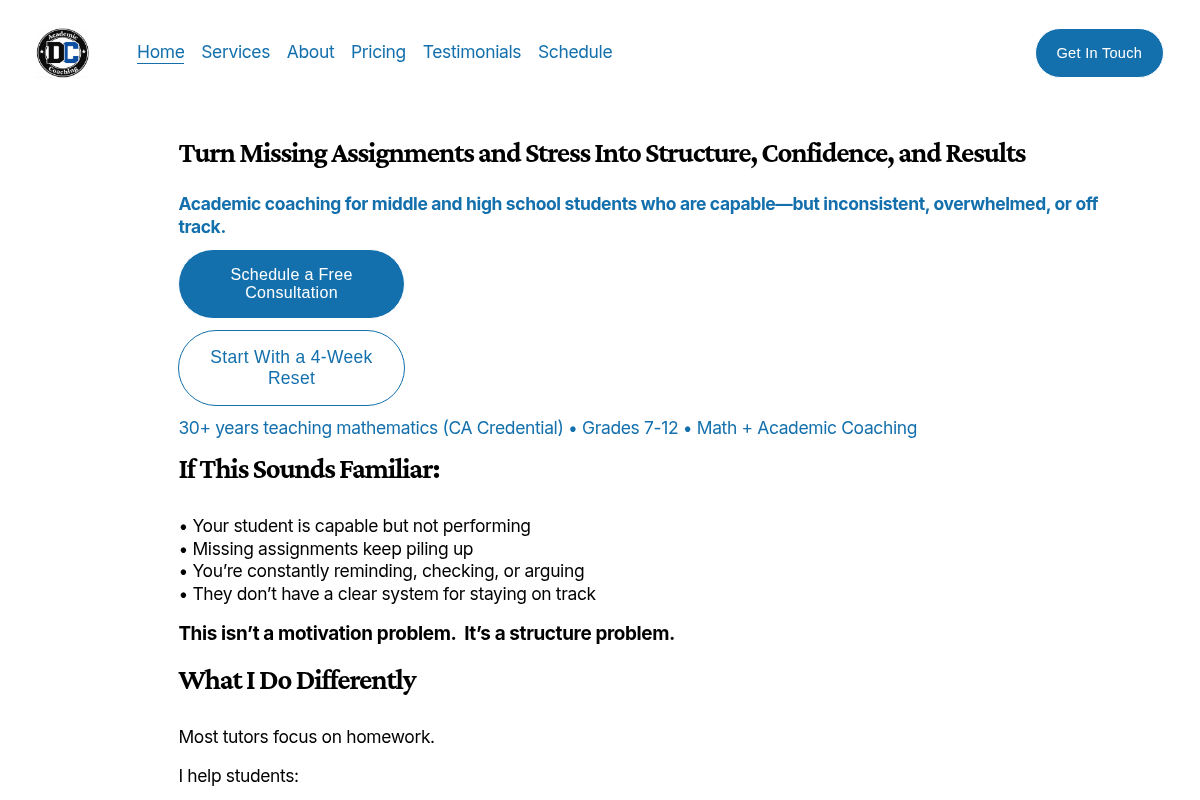This screenshot has height=800, width=1200.
Task: Click the Get In Touch button
Action: click(1099, 52)
